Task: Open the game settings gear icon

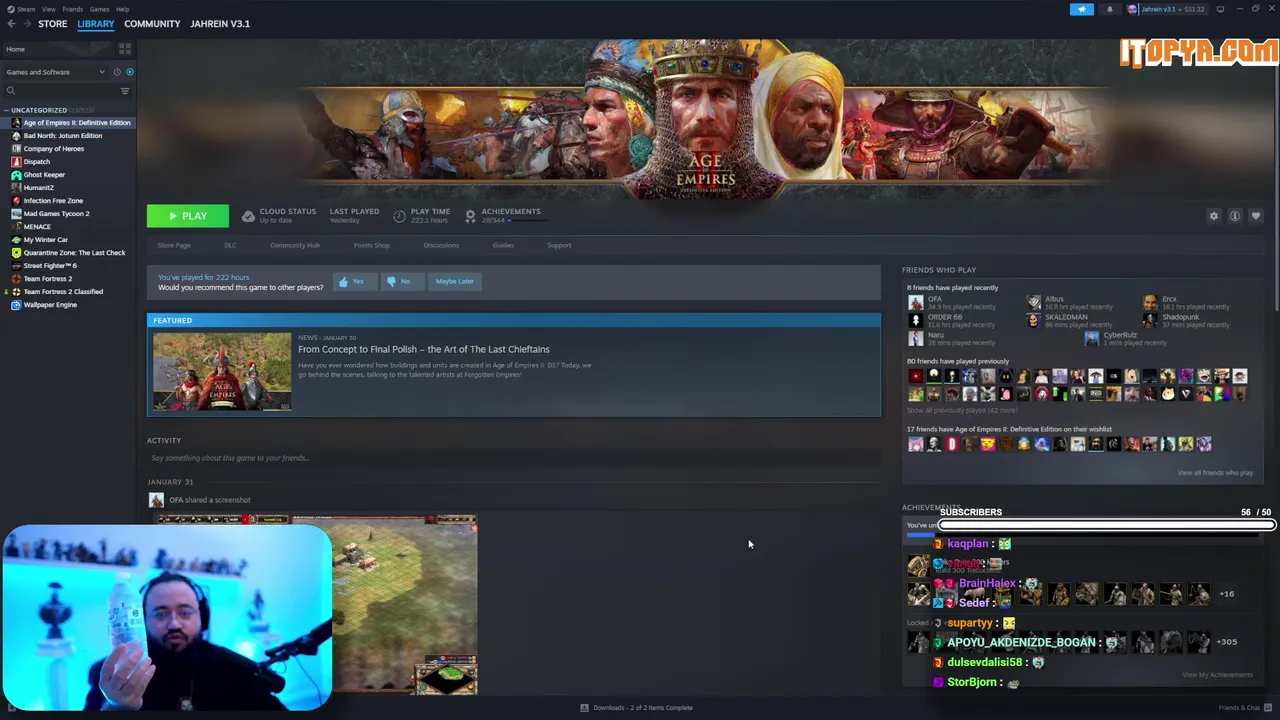Action: (x=1214, y=216)
